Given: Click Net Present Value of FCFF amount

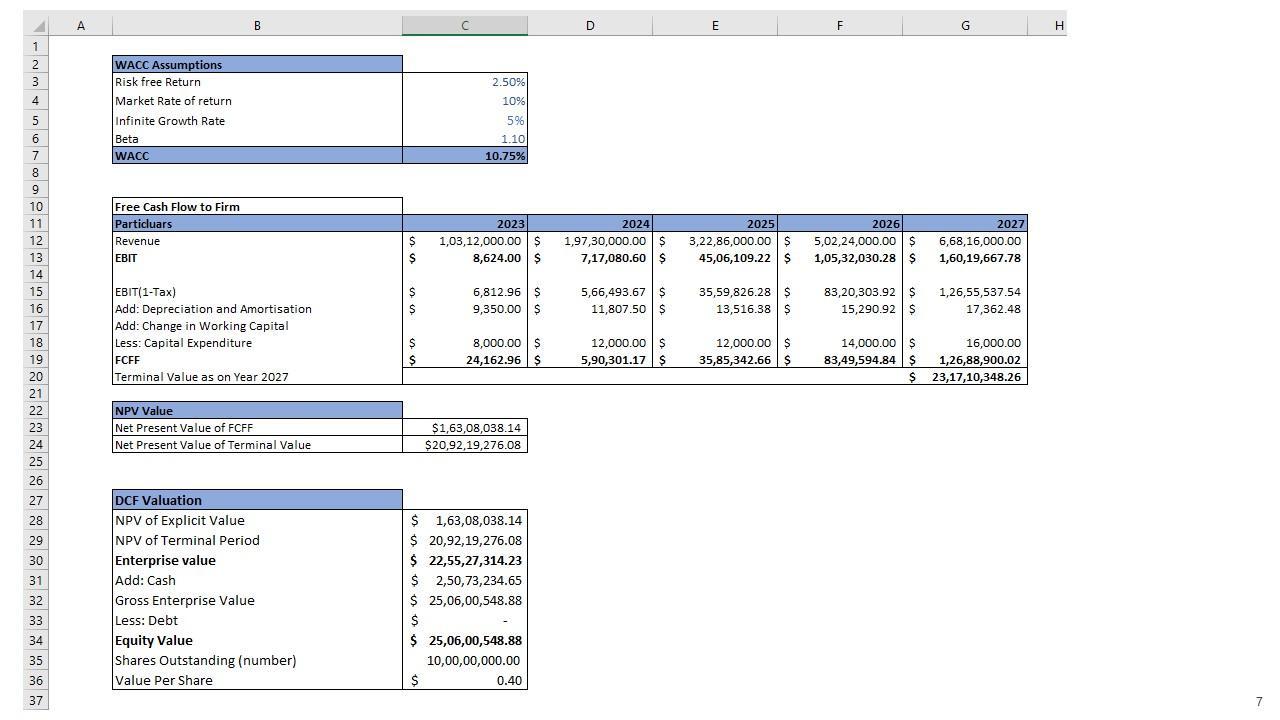Looking at the screenshot, I should 465,428.
